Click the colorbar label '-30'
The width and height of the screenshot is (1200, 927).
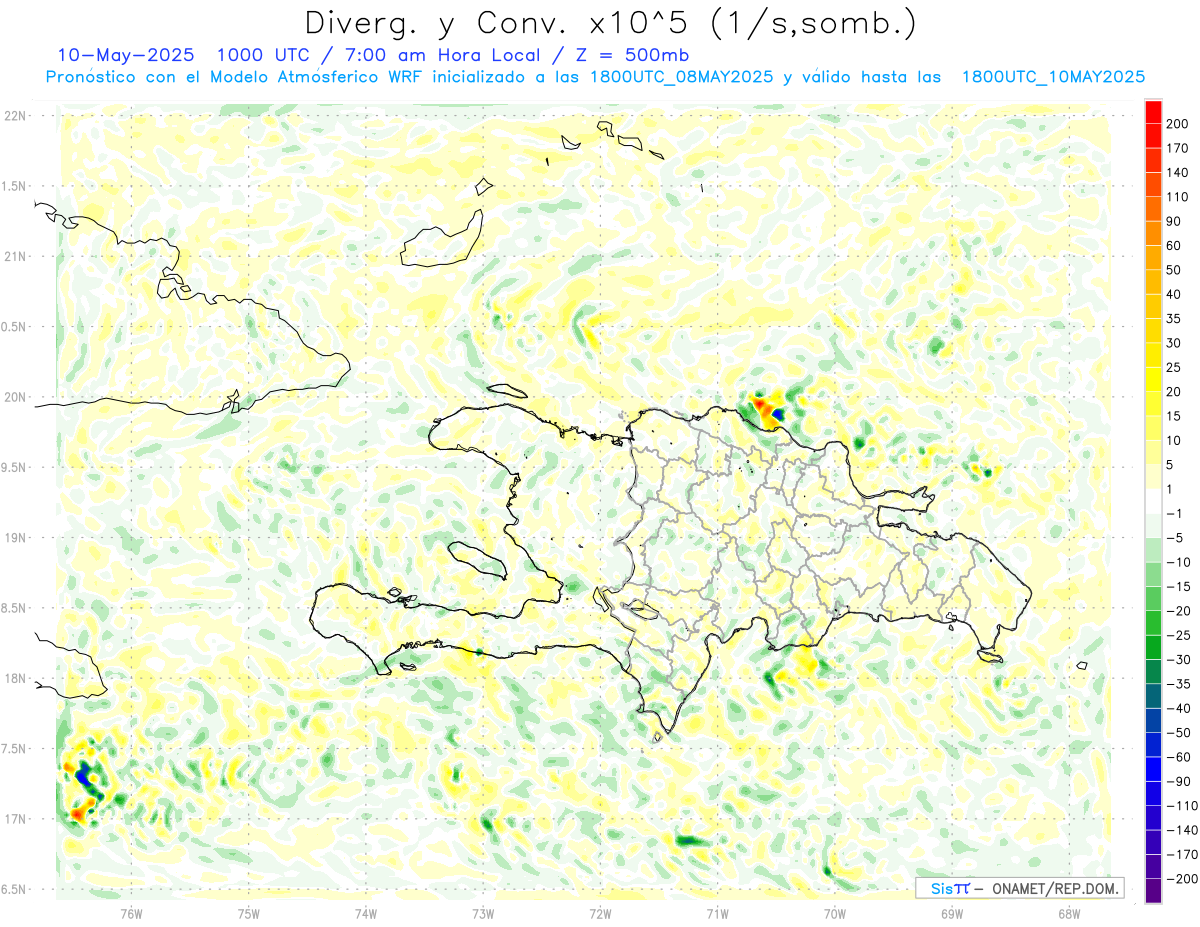pos(1178,660)
